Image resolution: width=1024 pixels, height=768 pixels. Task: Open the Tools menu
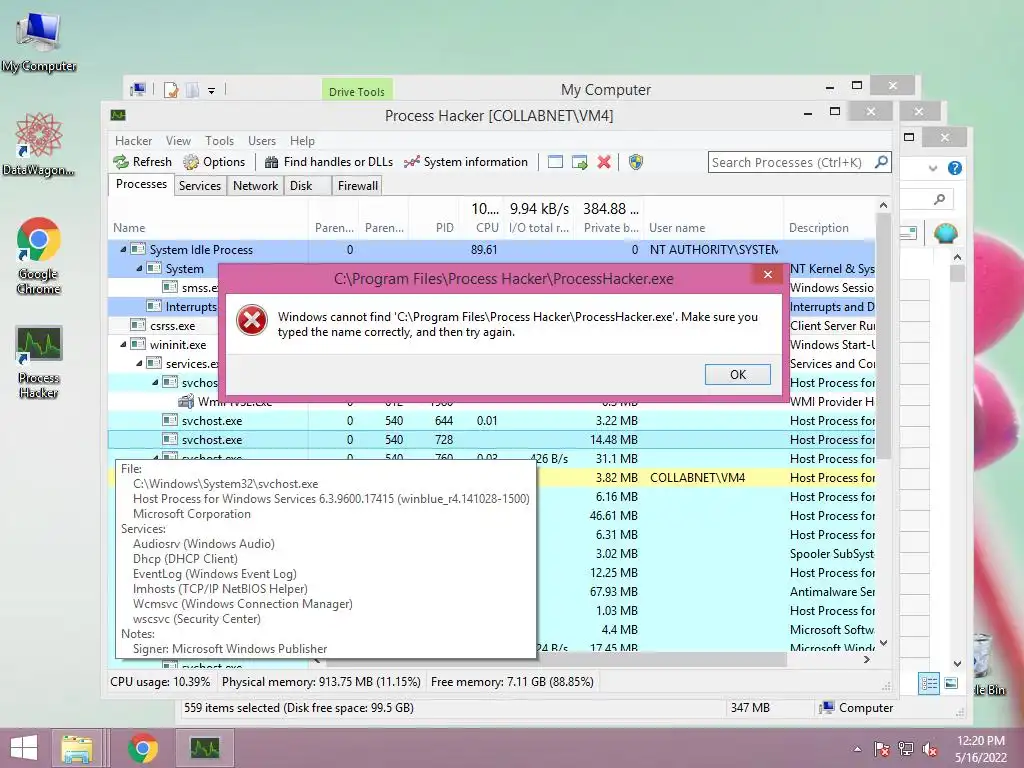pos(219,140)
